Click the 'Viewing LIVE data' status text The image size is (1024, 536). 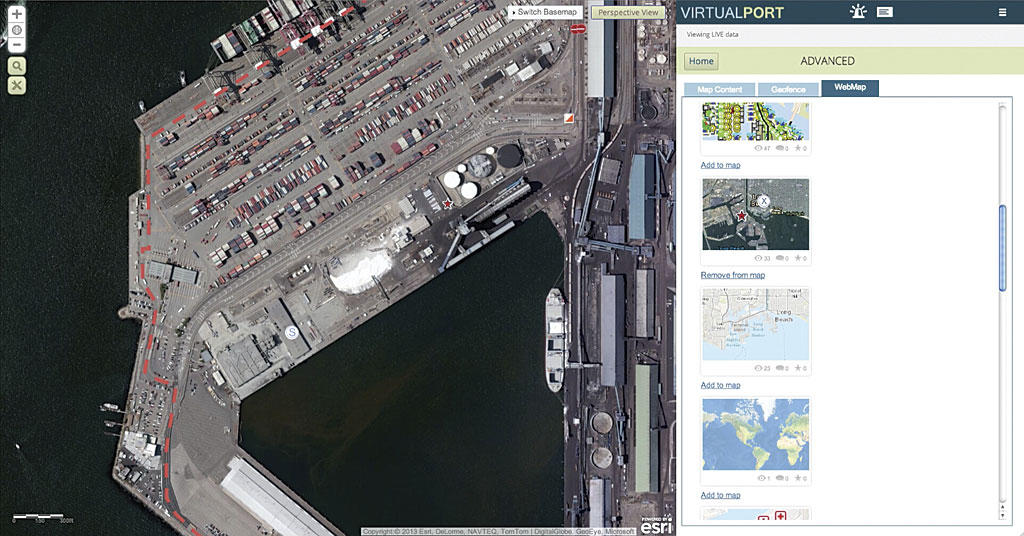(712, 34)
